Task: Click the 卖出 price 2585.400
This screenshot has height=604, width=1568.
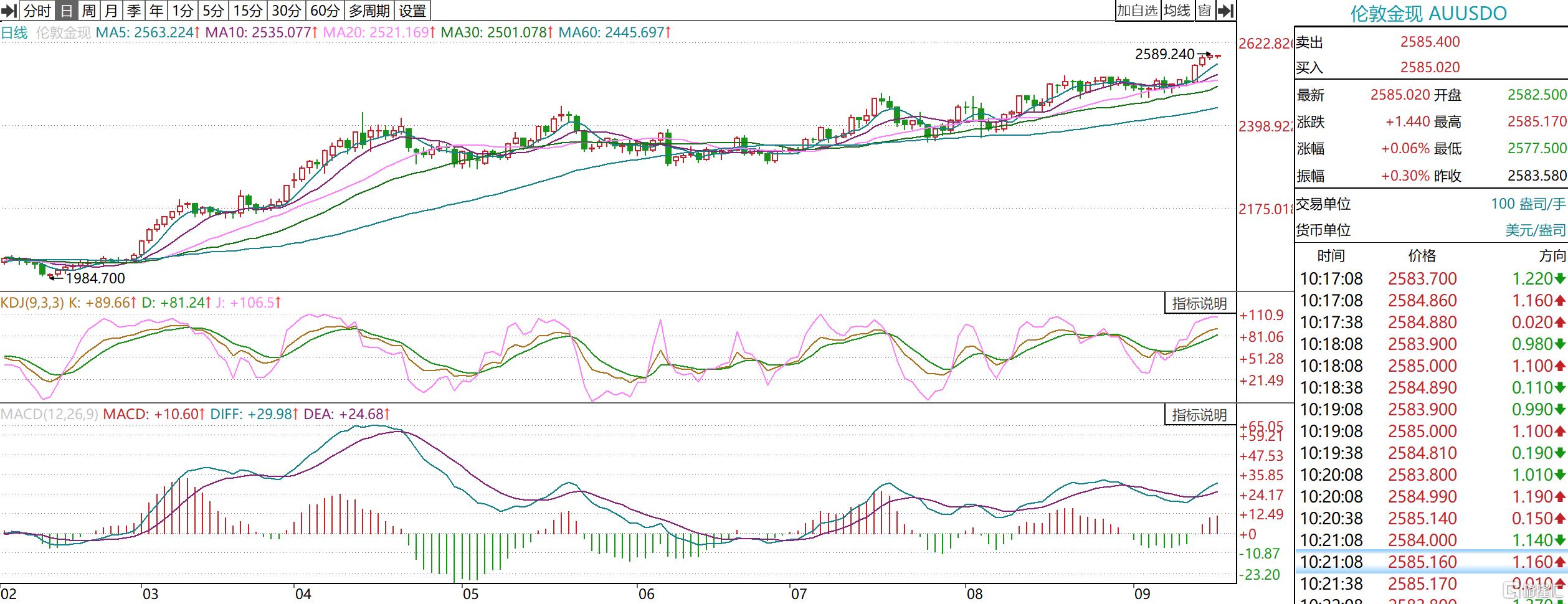Action: pos(1430,42)
